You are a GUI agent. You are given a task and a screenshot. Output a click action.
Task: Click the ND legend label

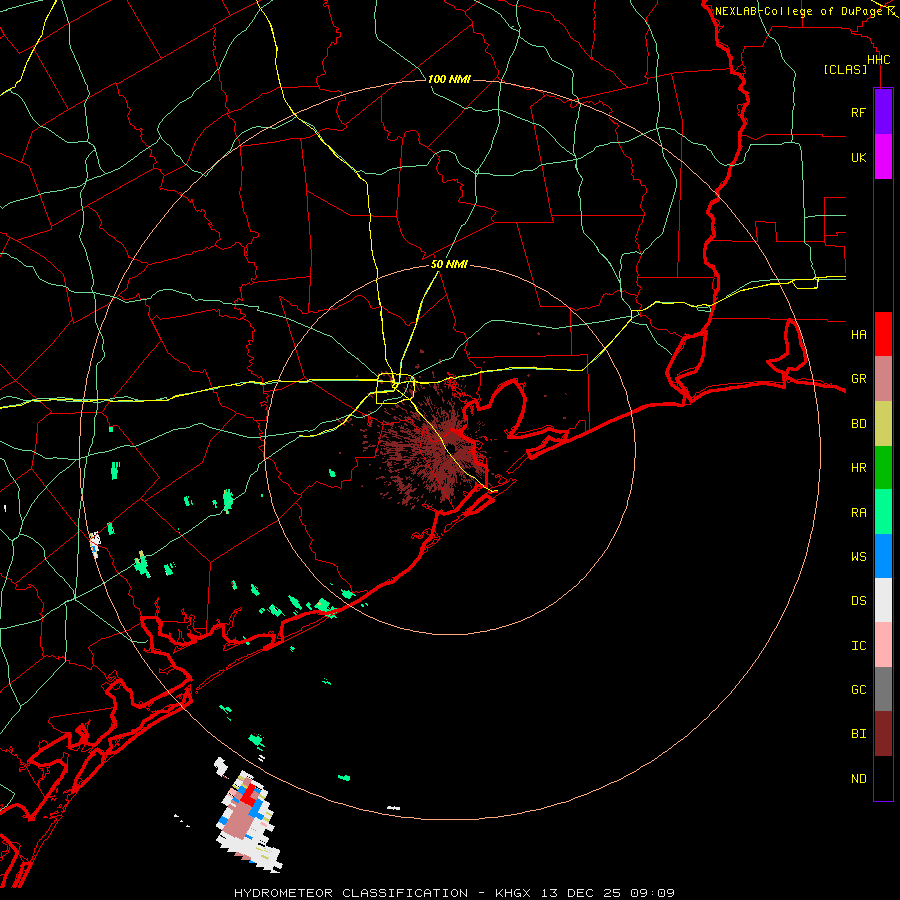tap(858, 778)
